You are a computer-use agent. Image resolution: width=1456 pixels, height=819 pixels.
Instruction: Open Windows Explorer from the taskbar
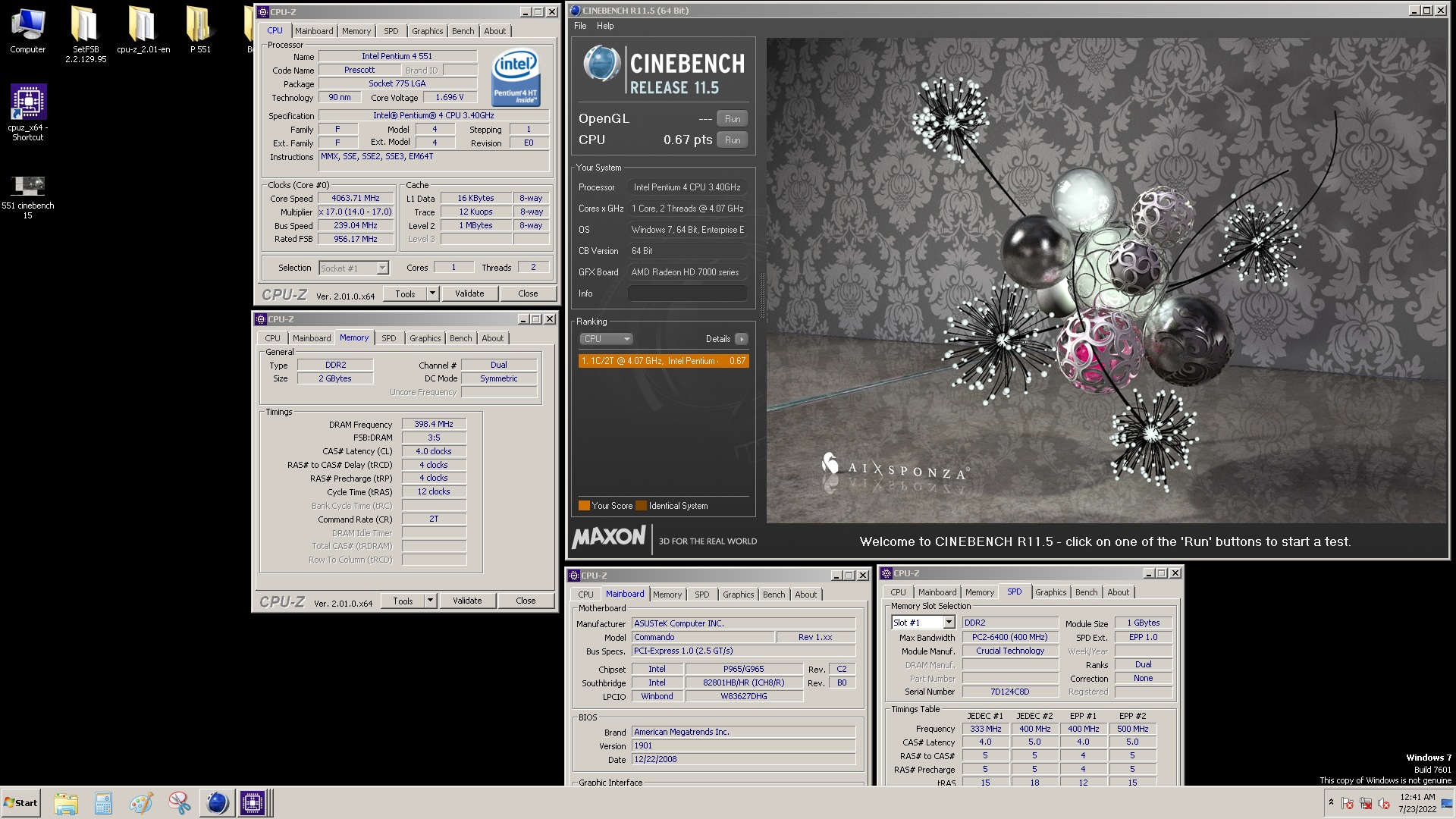point(66,803)
